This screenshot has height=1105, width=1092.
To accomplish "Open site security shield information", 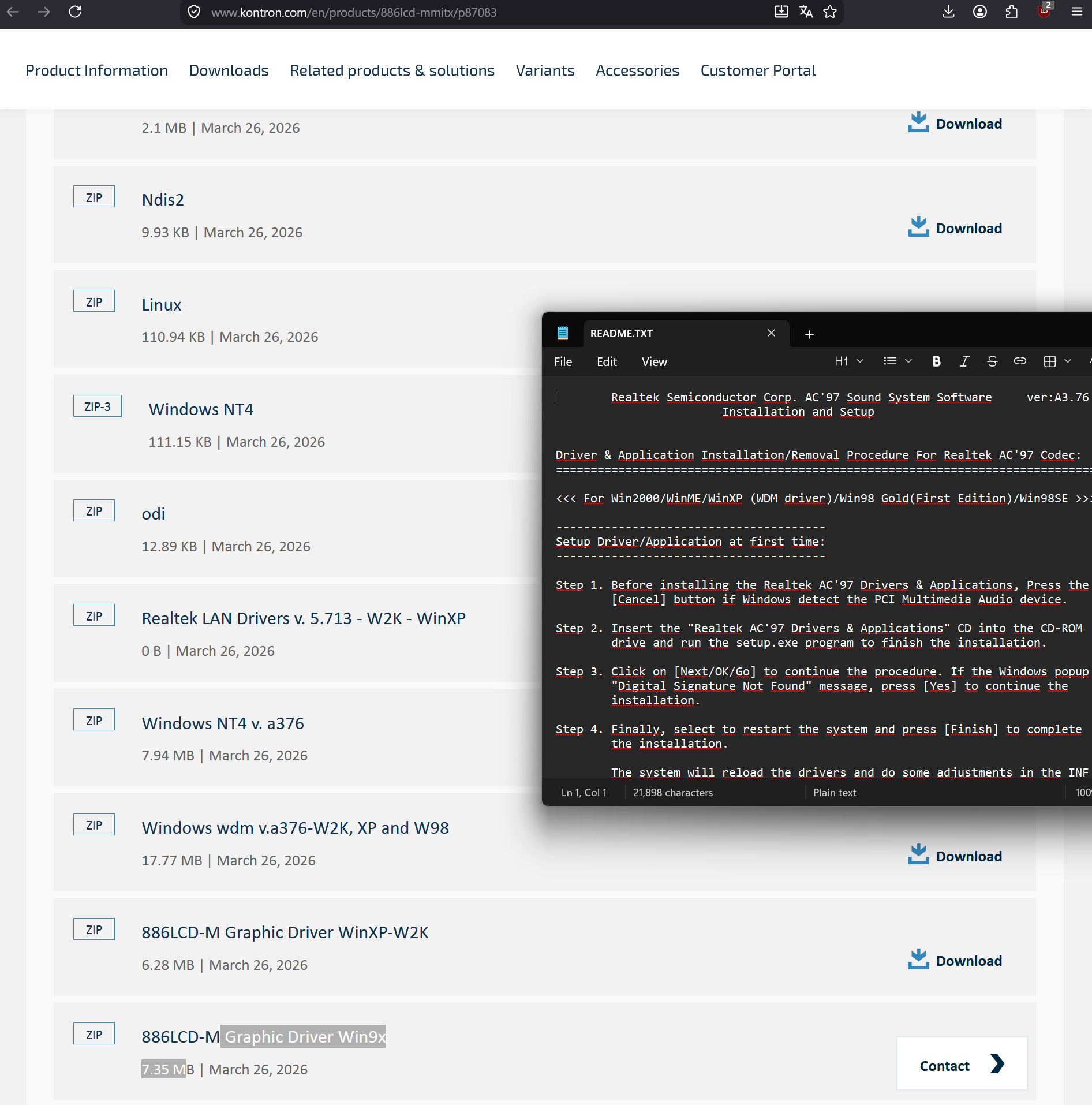I will (x=195, y=12).
